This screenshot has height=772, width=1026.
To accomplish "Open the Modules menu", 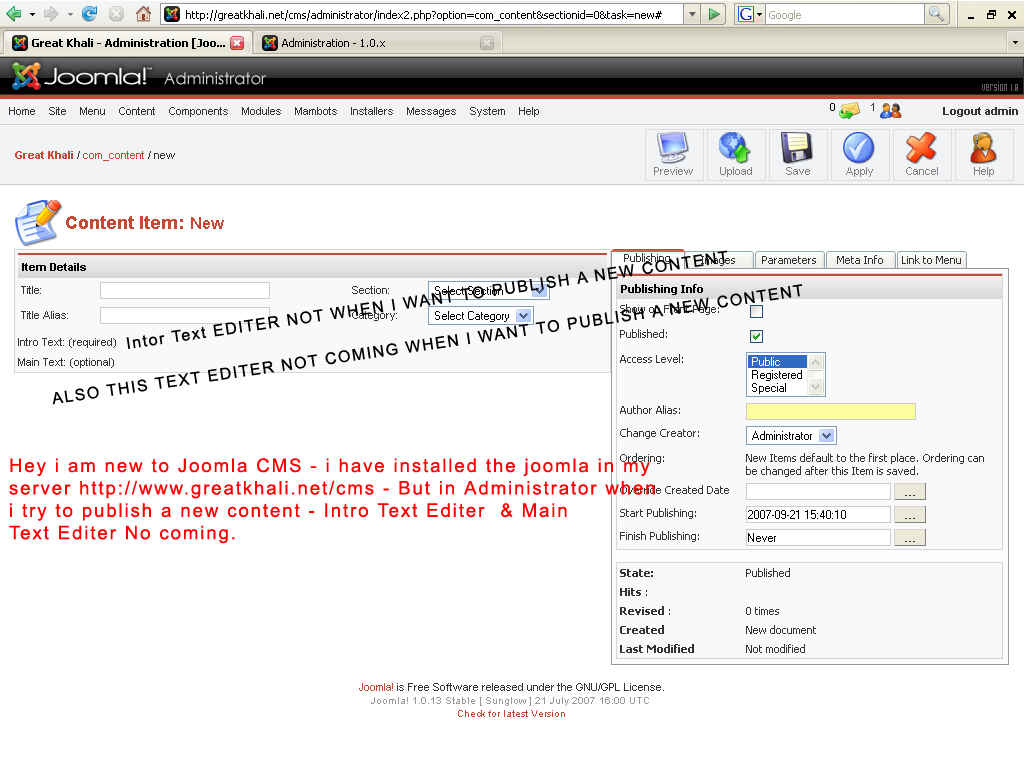I will click(x=260, y=111).
